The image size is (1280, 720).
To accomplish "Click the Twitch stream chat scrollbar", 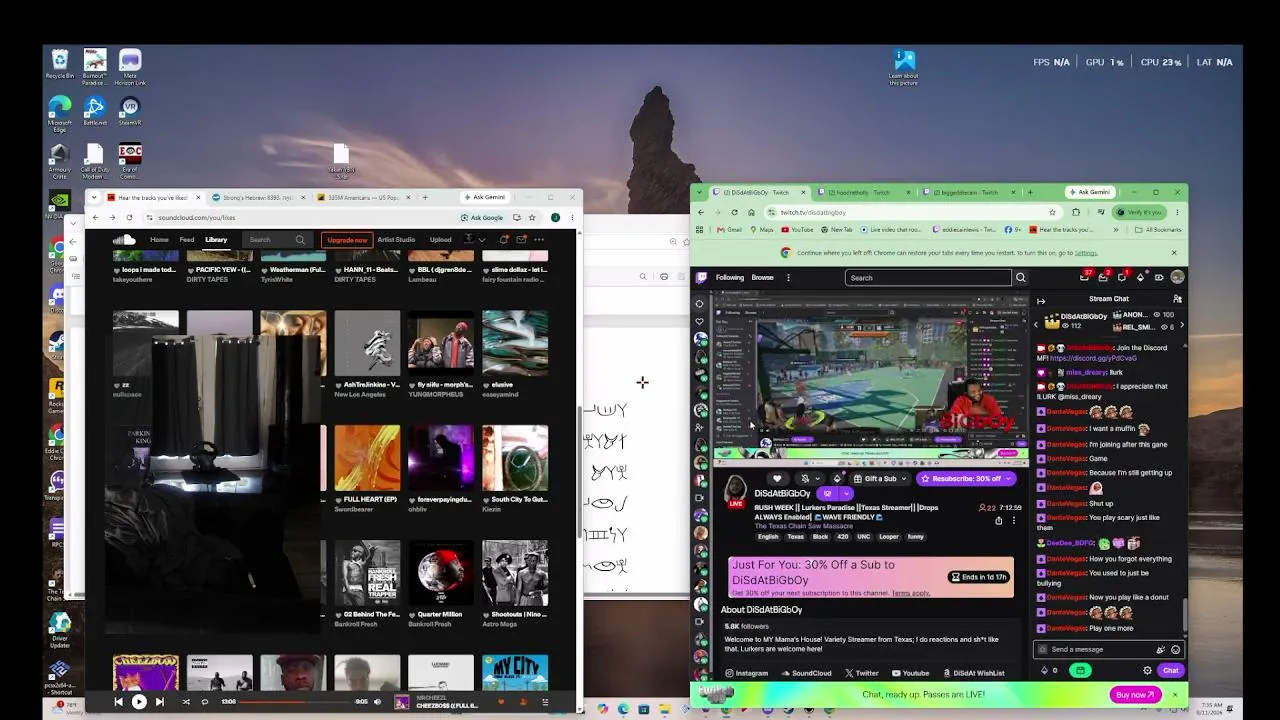I will (x=1185, y=615).
